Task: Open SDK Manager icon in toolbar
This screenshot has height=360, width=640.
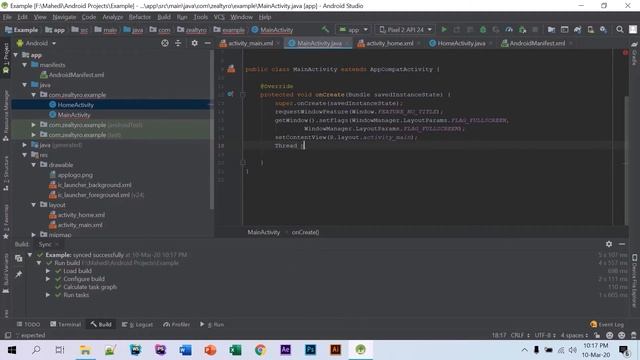Action: click(603, 29)
